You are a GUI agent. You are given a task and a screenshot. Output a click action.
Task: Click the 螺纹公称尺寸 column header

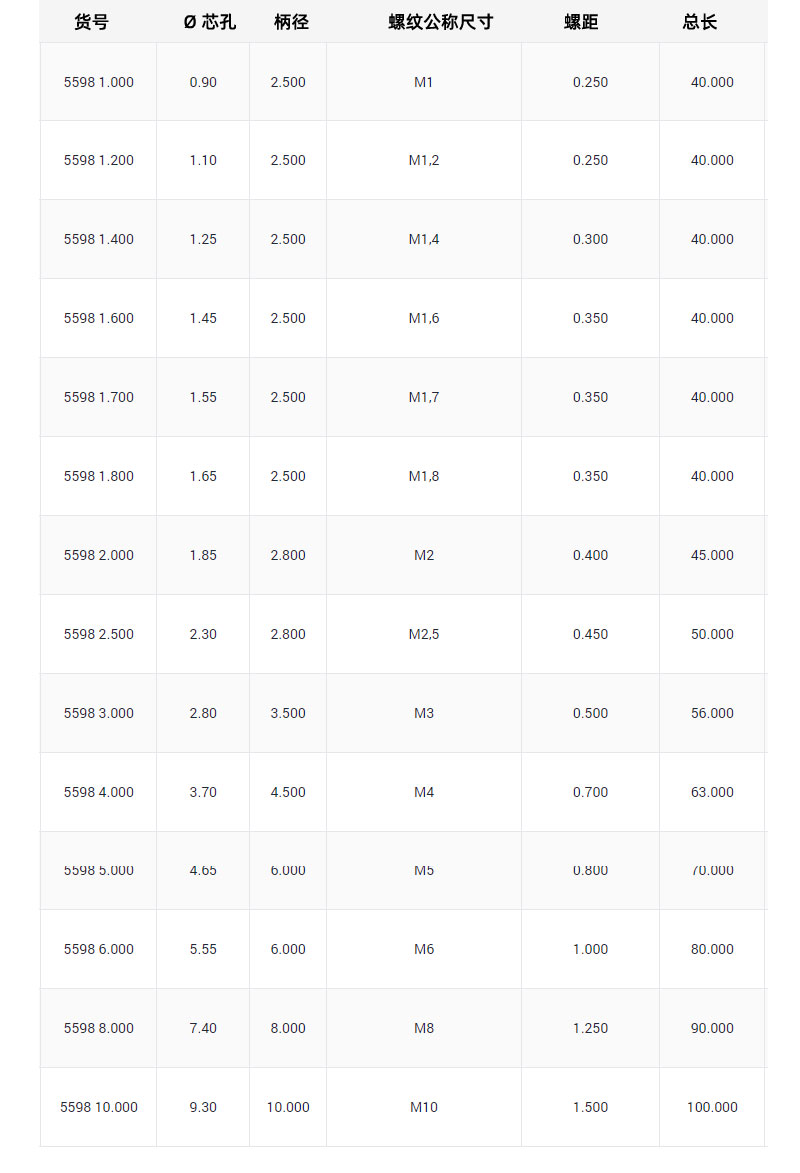coord(441,22)
